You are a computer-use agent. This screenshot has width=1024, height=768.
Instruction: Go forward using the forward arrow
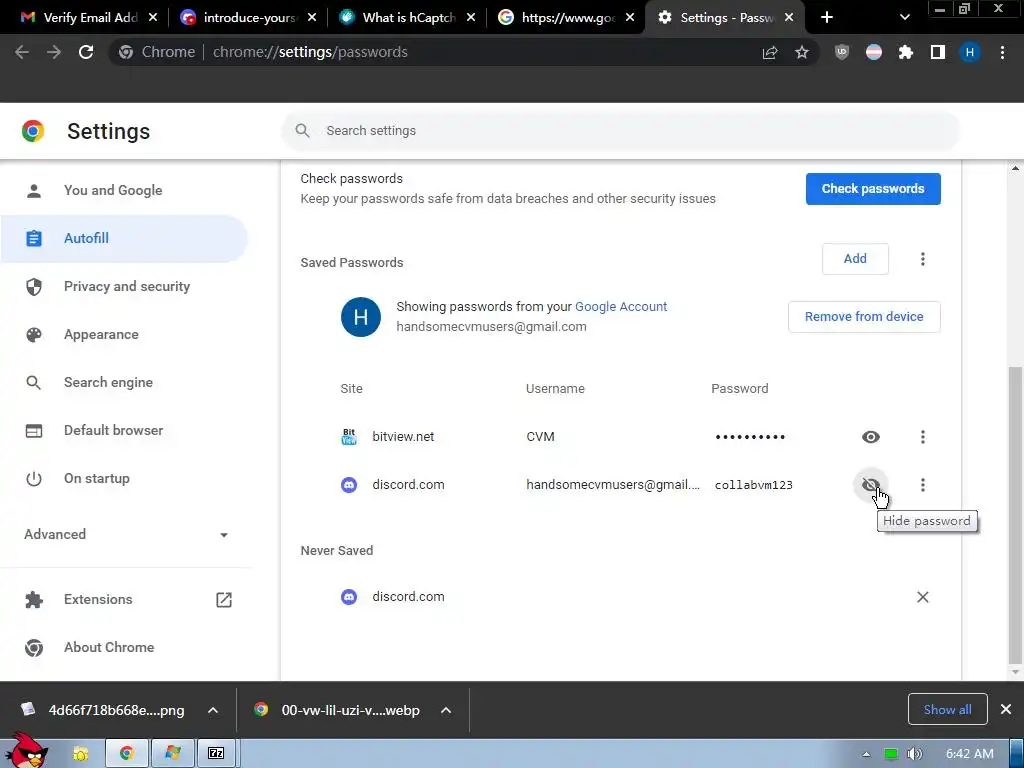54,52
